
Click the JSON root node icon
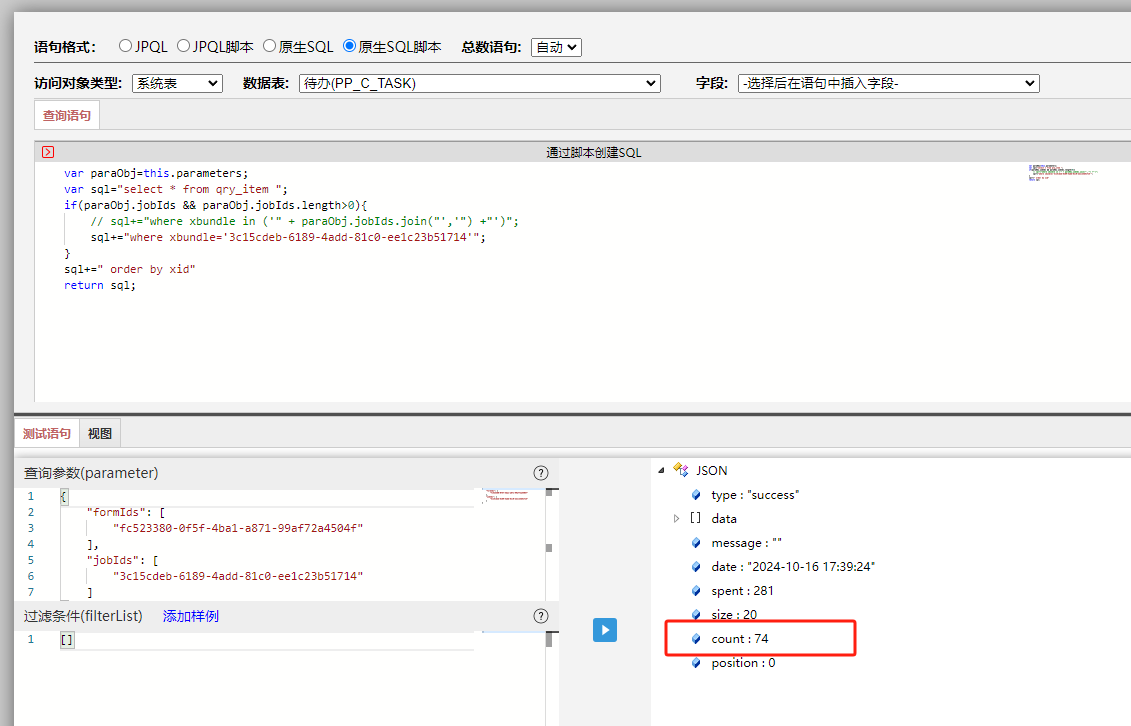click(680, 470)
